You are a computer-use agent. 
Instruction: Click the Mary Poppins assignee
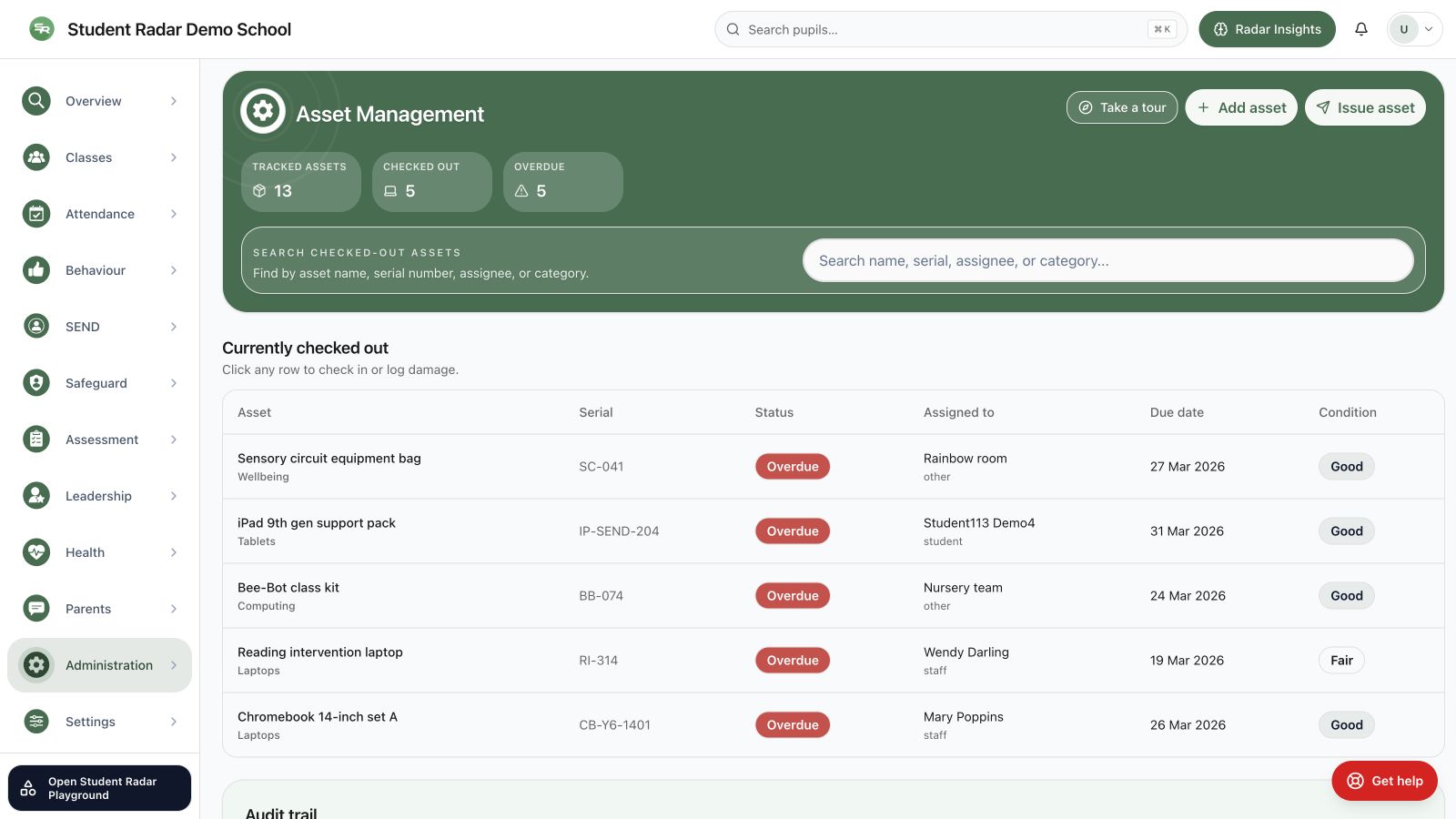click(964, 717)
